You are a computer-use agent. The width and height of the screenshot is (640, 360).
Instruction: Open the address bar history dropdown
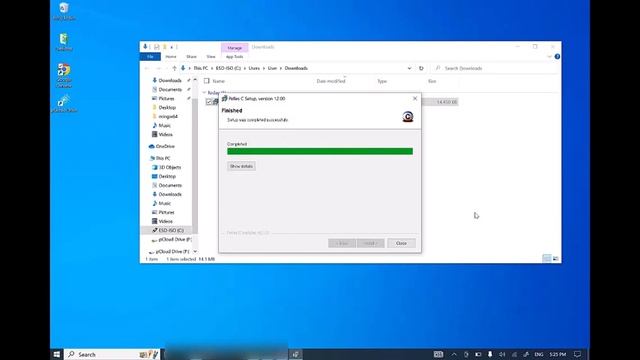coord(409,68)
